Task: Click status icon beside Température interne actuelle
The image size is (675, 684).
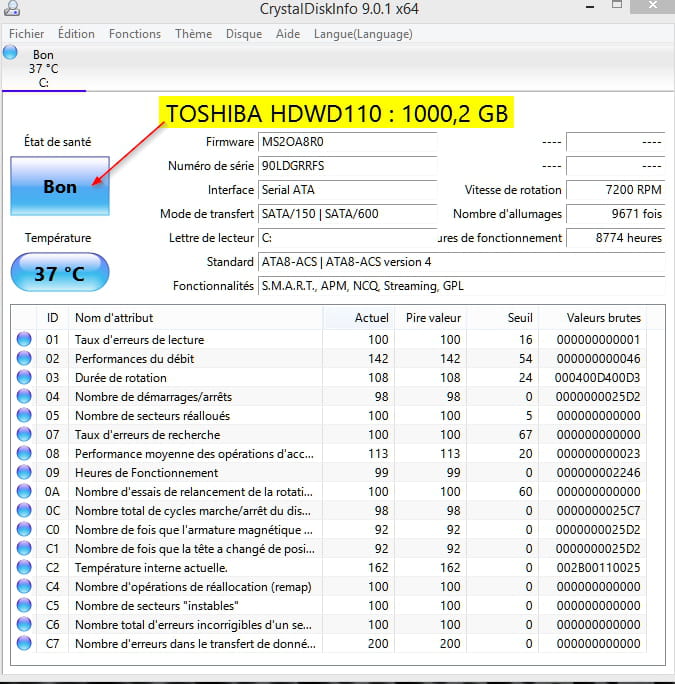Action: [24, 568]
